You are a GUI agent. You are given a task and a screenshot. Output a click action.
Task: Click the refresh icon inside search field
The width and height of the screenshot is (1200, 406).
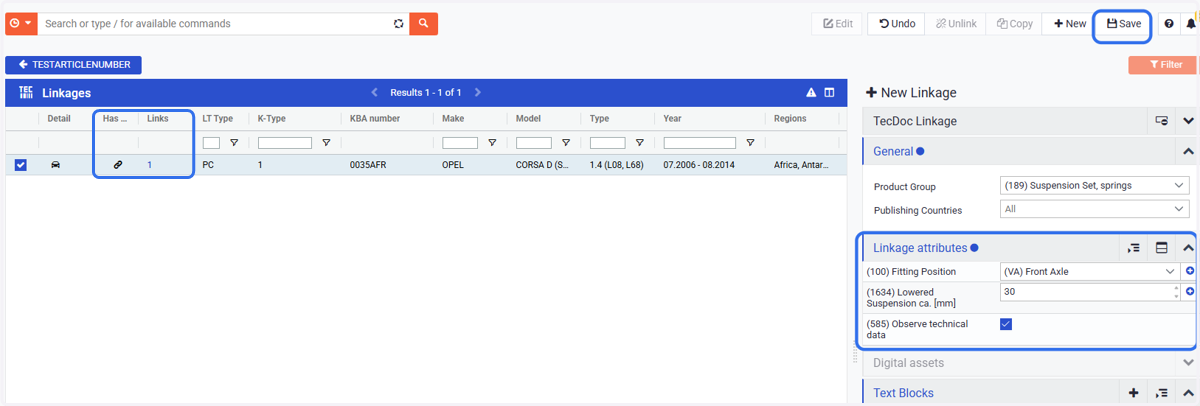(x=399, y=23)
